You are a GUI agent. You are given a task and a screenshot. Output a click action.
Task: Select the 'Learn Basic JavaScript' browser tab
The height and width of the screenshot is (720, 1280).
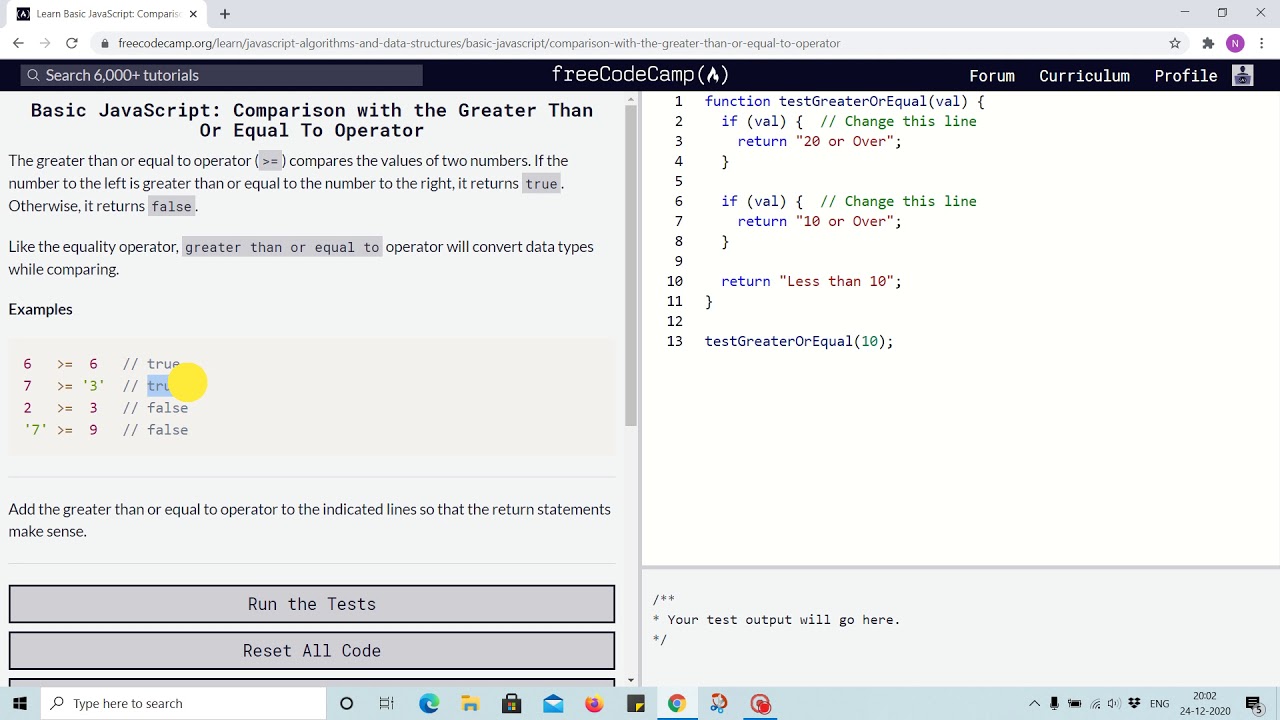point(108,14)
